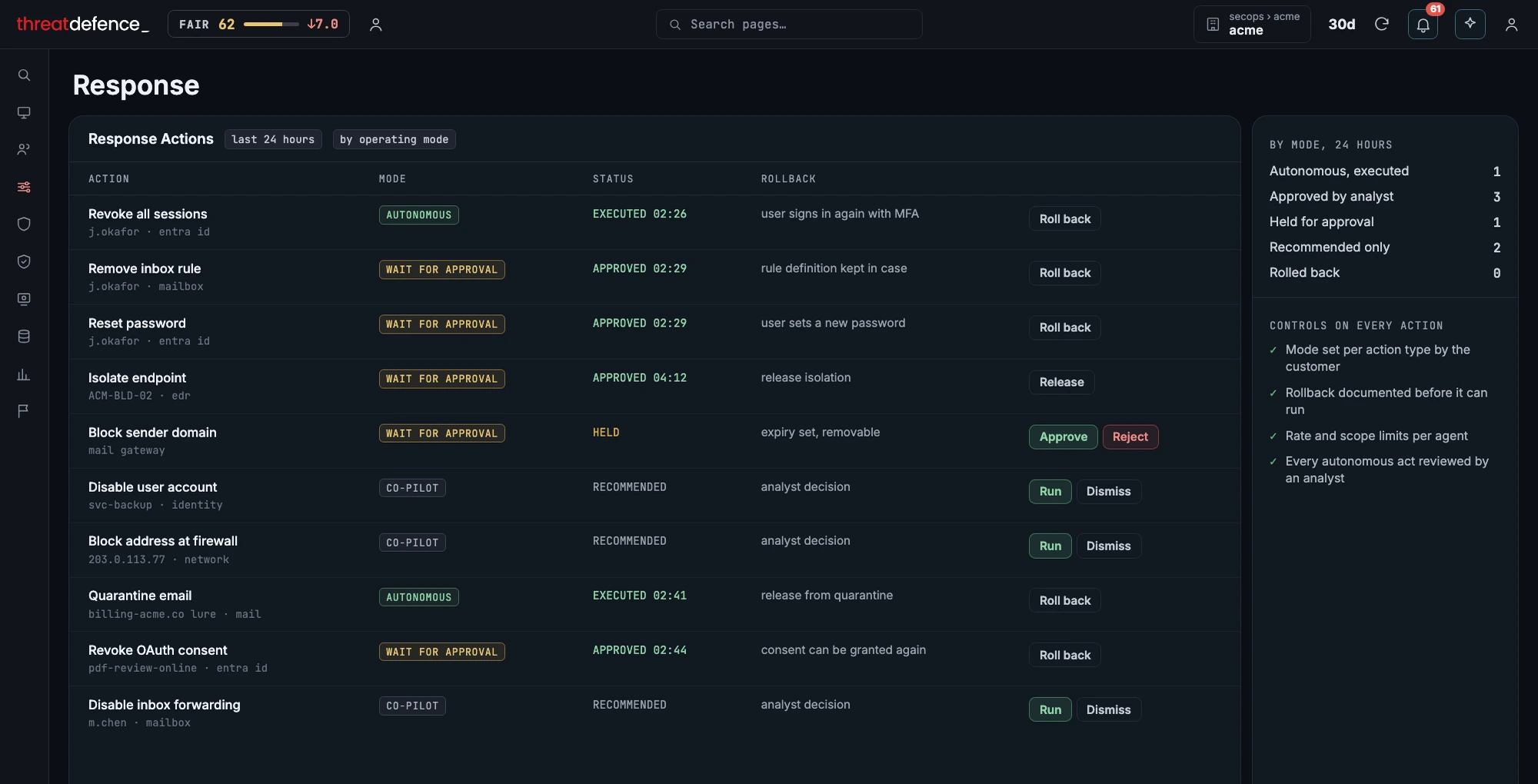Click the AUTONOMOUS tag on Quarantine email row
The width and height of the screenshot is (1538, 784).
[418, 597]
